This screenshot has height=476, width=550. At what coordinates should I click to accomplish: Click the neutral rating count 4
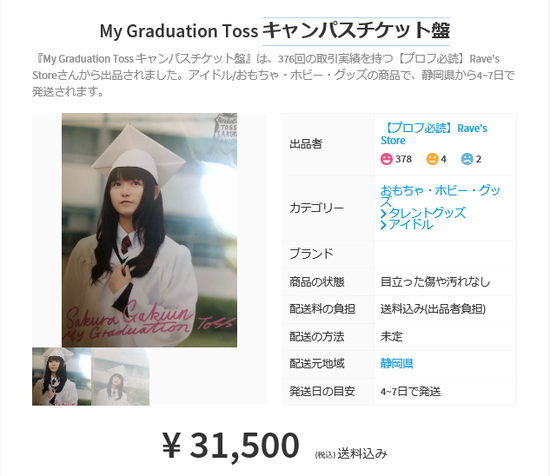pos(443,159)
